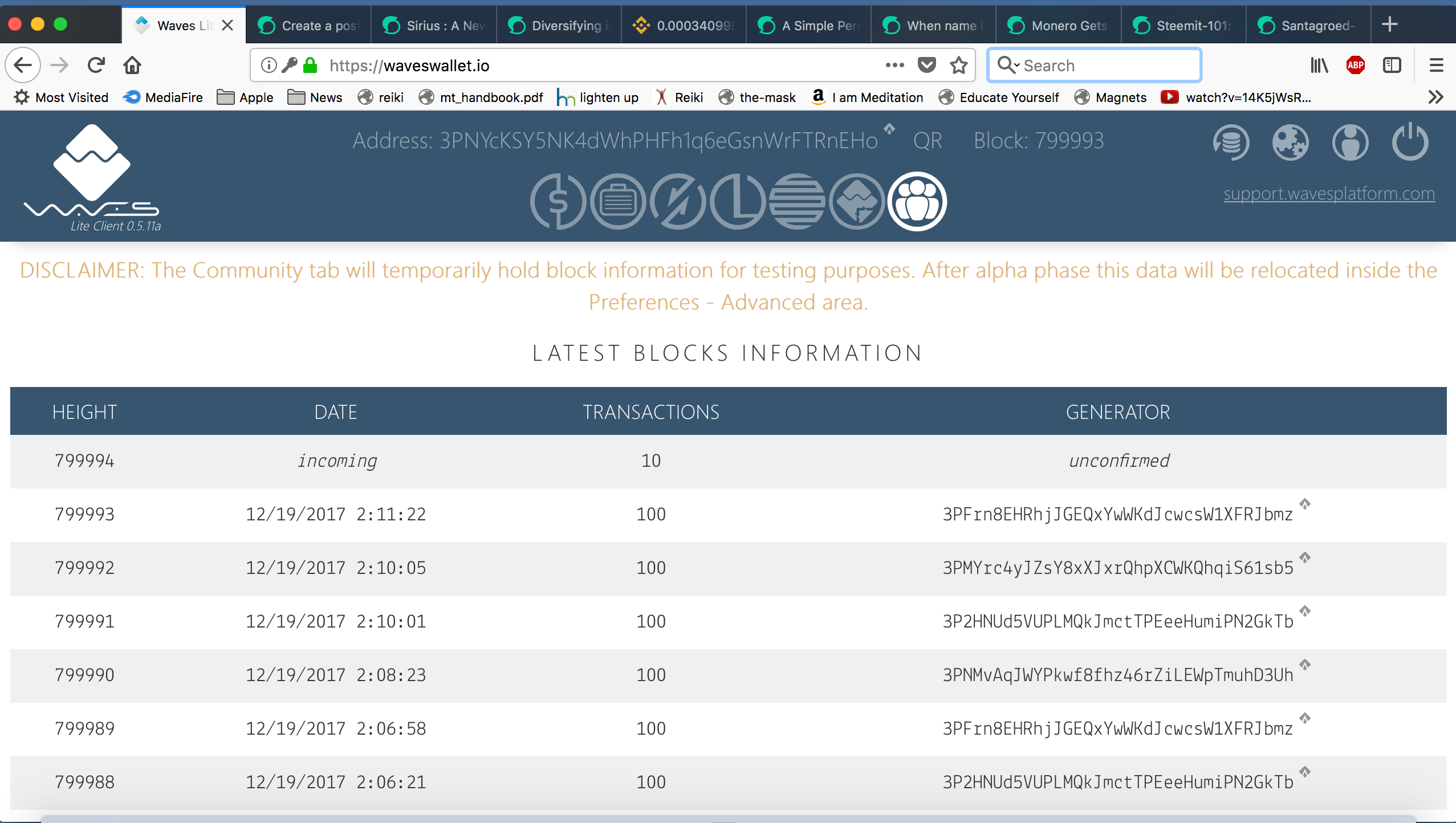
Task: Switch to the 'A Simple Pers' tab
Action: [808, 25]
